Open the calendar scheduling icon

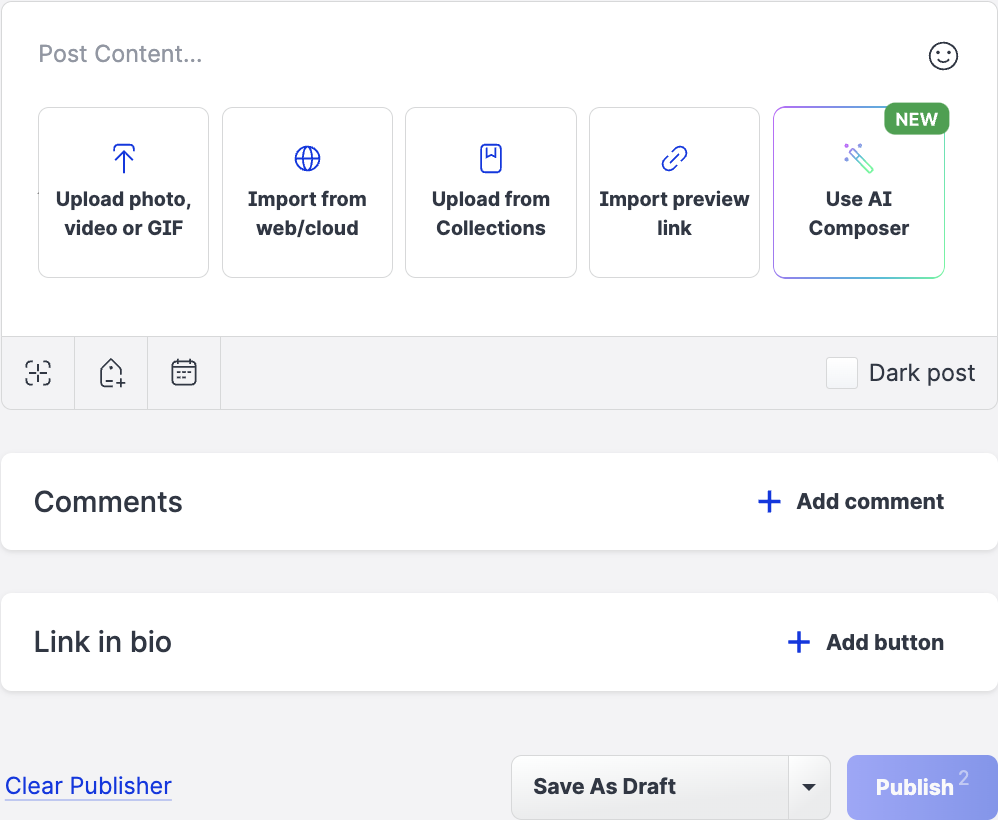[184, 372]
